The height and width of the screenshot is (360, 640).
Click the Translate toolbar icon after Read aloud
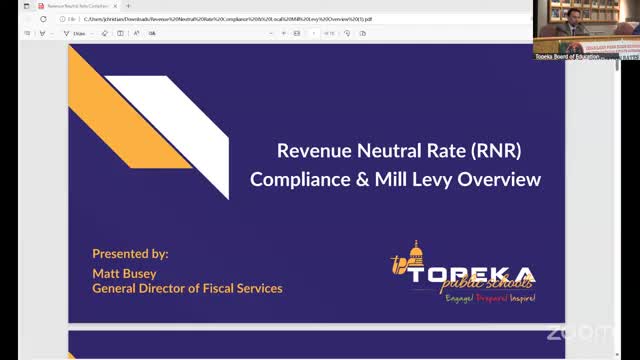click(152, 33)
